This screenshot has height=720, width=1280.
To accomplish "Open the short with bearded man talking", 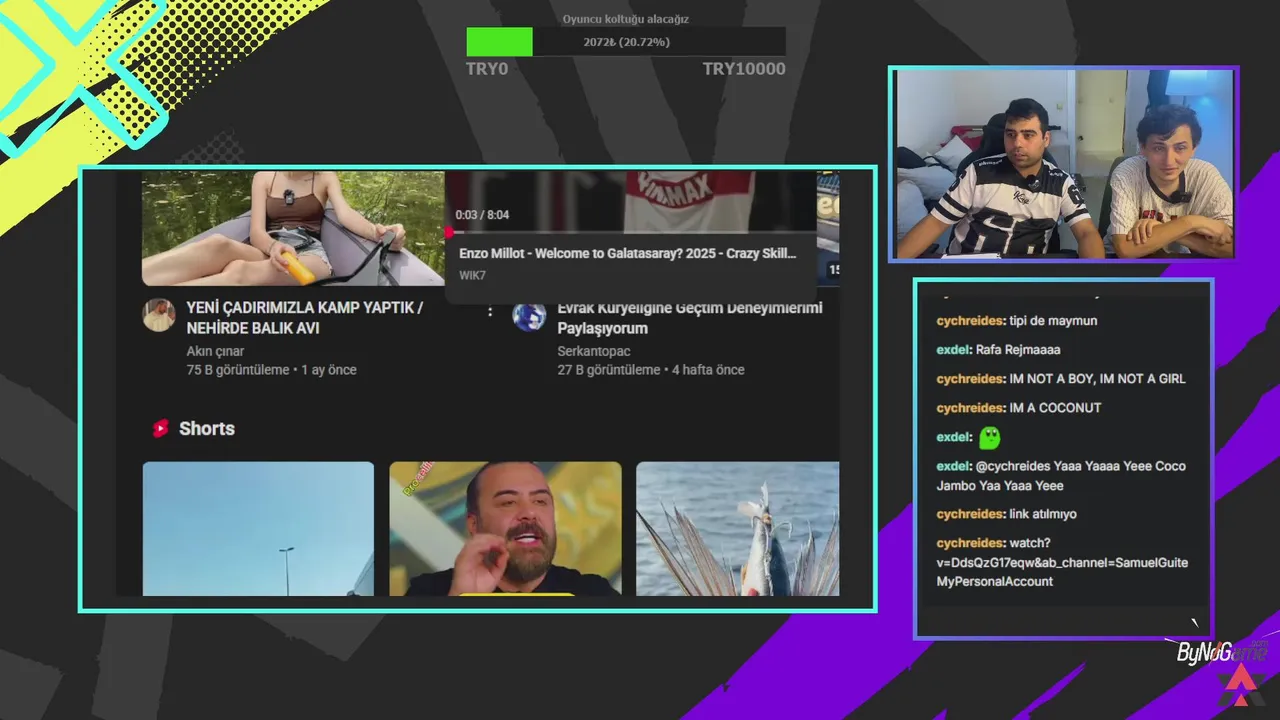I will 505,528.
